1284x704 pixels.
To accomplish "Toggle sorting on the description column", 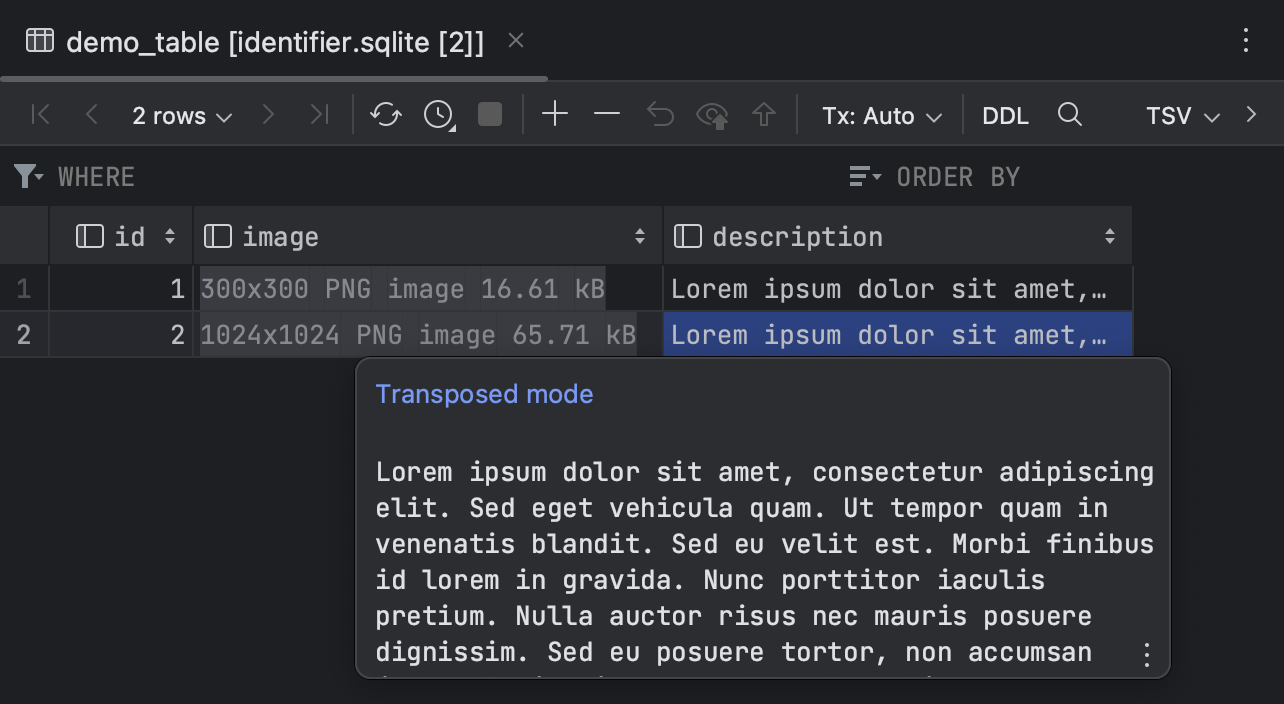I will click(1108, 236).
